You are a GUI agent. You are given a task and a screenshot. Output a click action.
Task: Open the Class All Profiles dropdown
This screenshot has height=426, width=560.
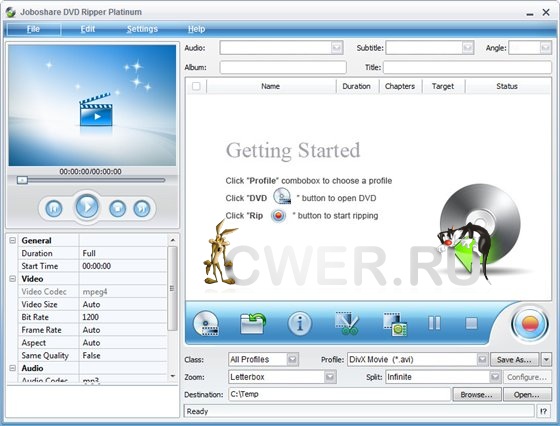coord(292,359)
